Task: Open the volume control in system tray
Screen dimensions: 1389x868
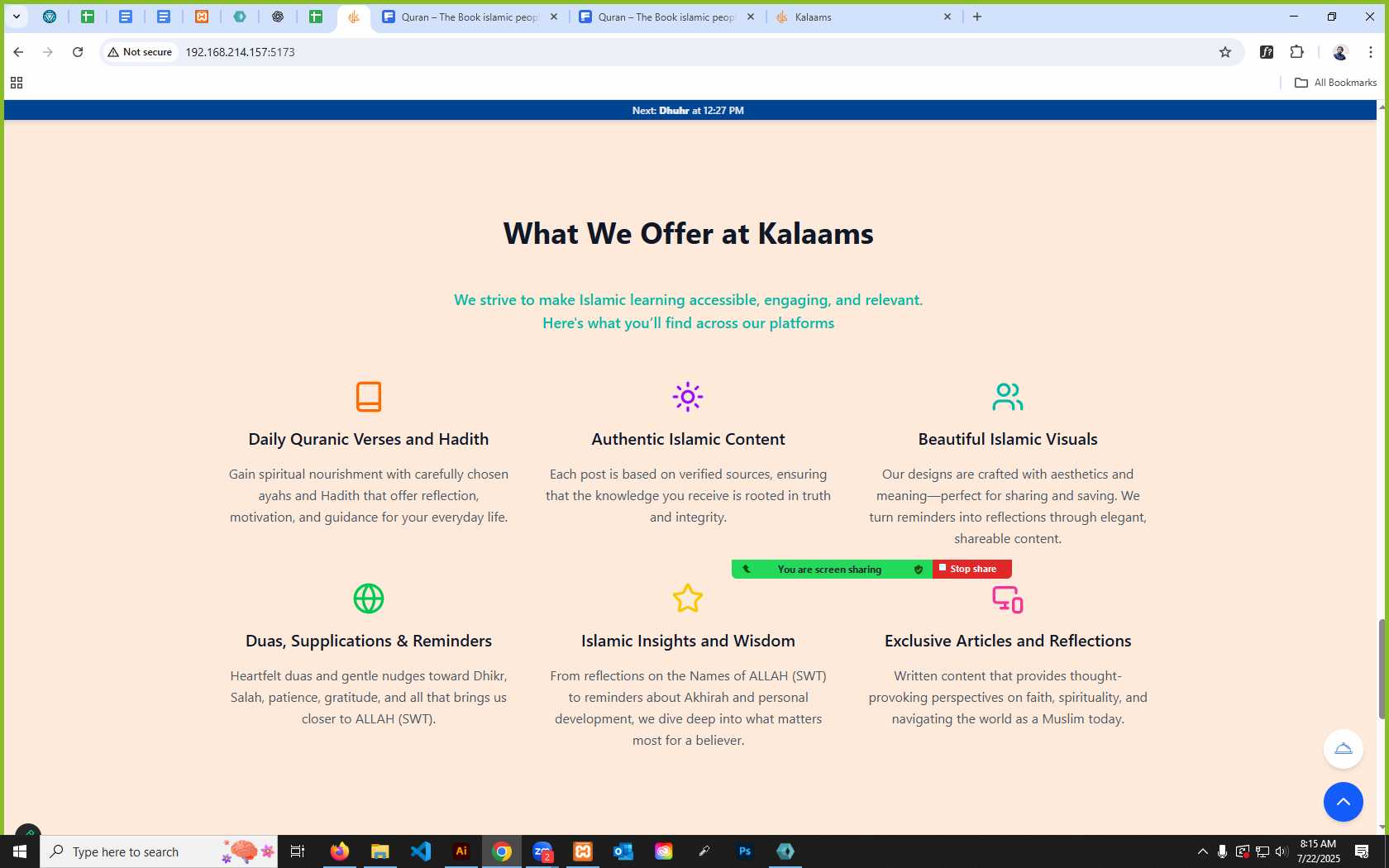Action: (1282, 851)
